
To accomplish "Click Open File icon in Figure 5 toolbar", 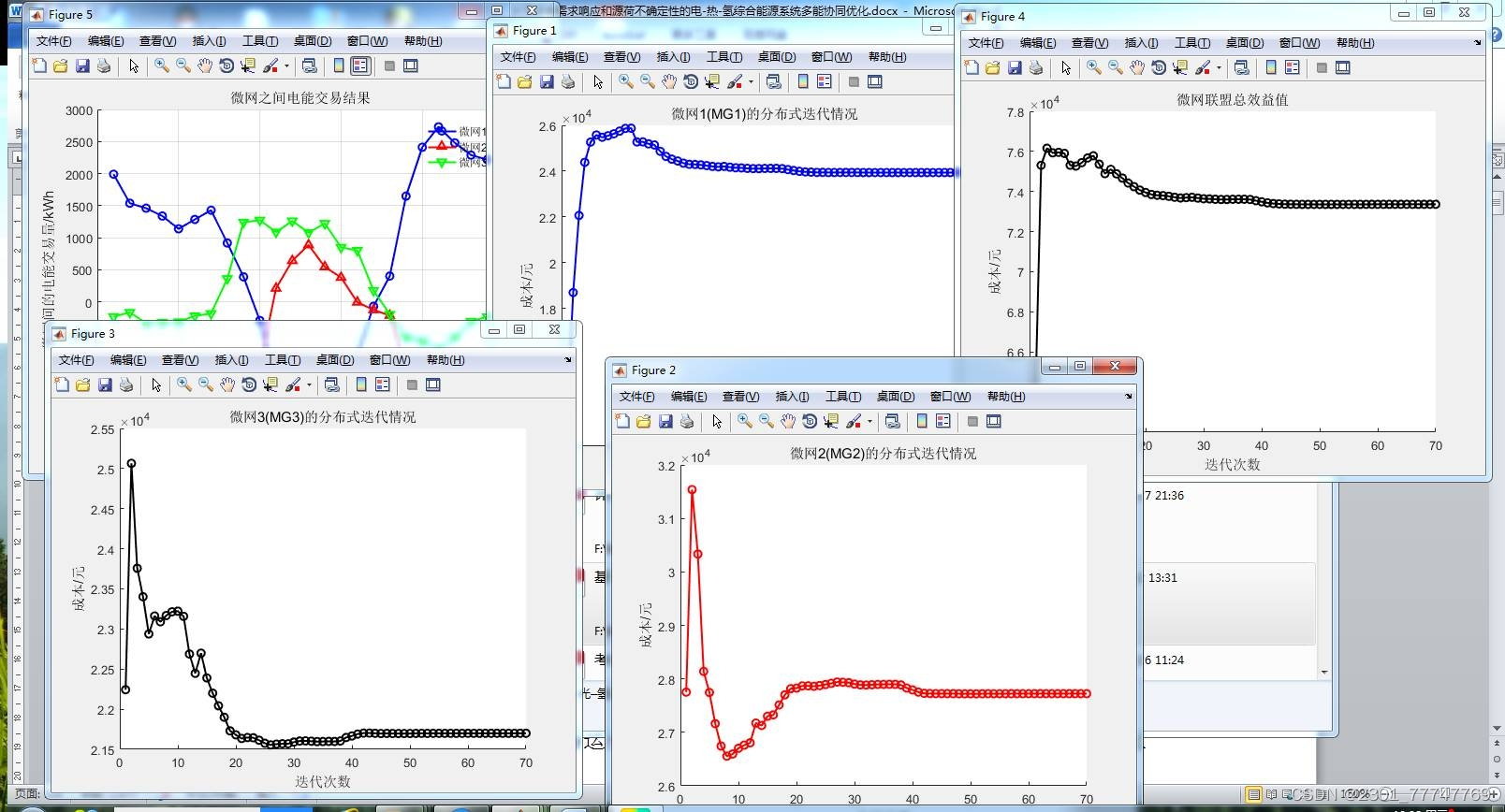I will pyautogui.click(x=61, y=65).
